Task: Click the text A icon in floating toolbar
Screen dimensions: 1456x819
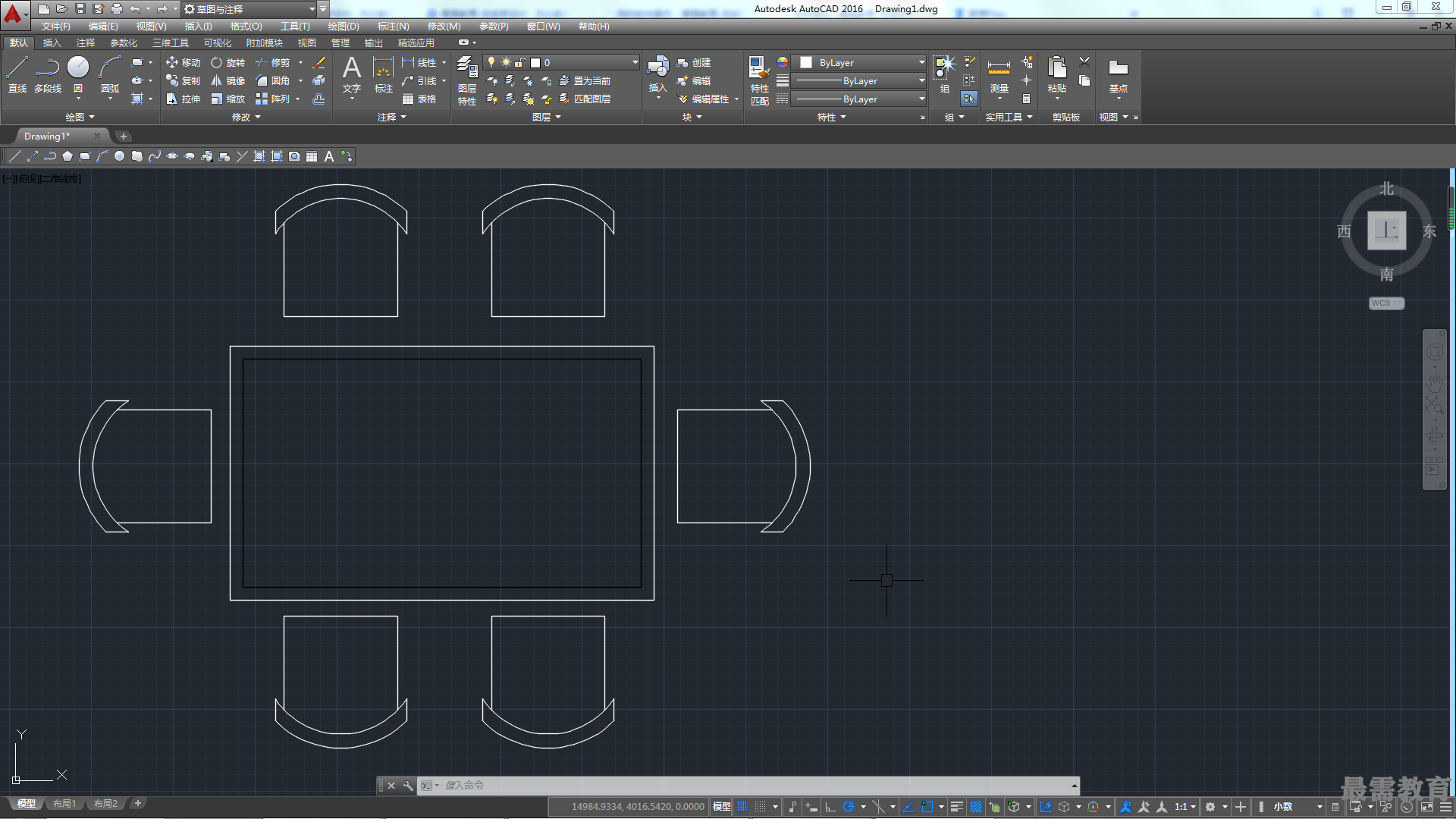Action: click(x=329, y=156)
